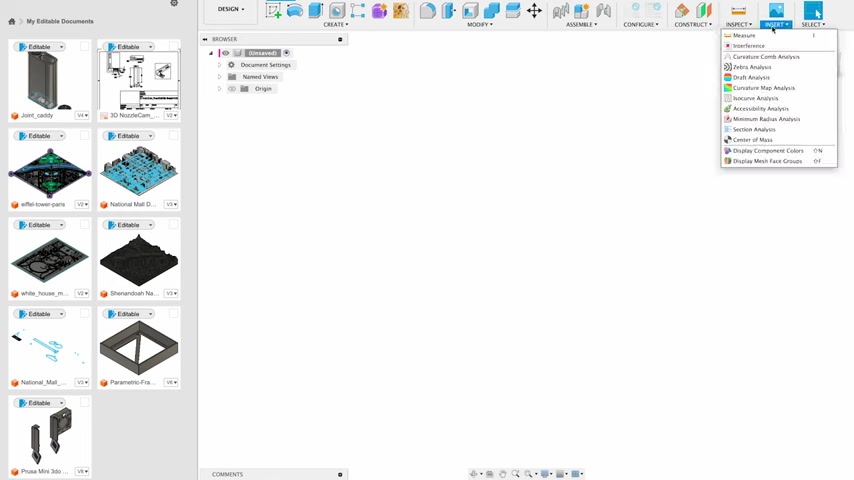The image size is (854, 480).
Task: Click the Create Sketch tool icon
Action: [273, 11]
